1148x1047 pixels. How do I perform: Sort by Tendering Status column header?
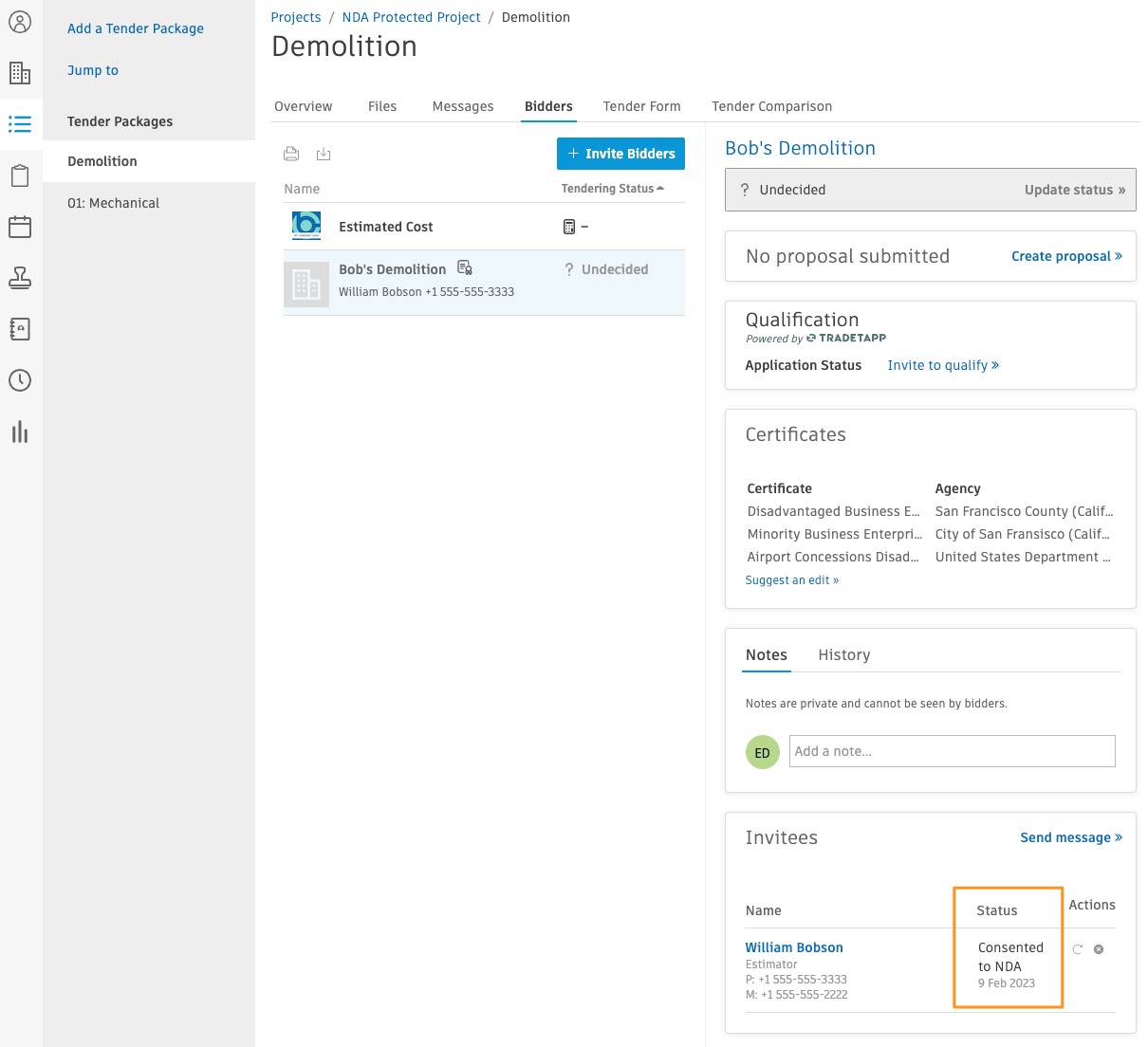point(613,189)
